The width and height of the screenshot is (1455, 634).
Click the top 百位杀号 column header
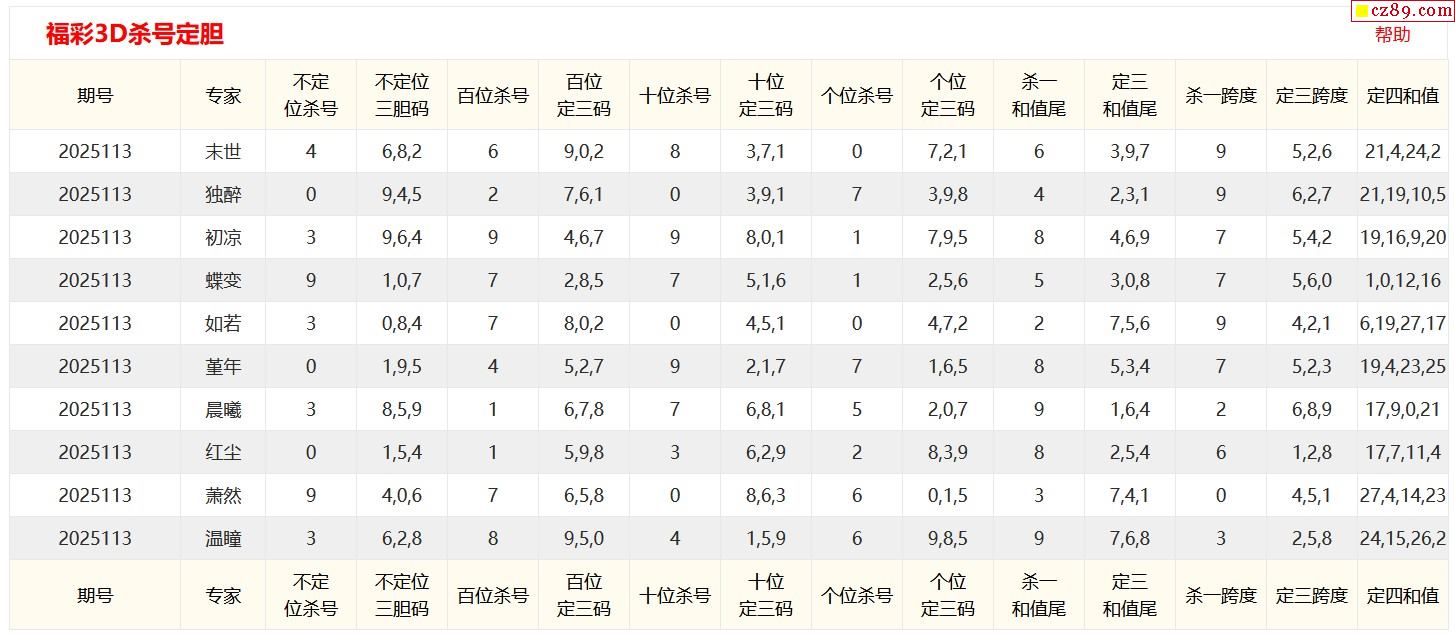pos(493,96)
